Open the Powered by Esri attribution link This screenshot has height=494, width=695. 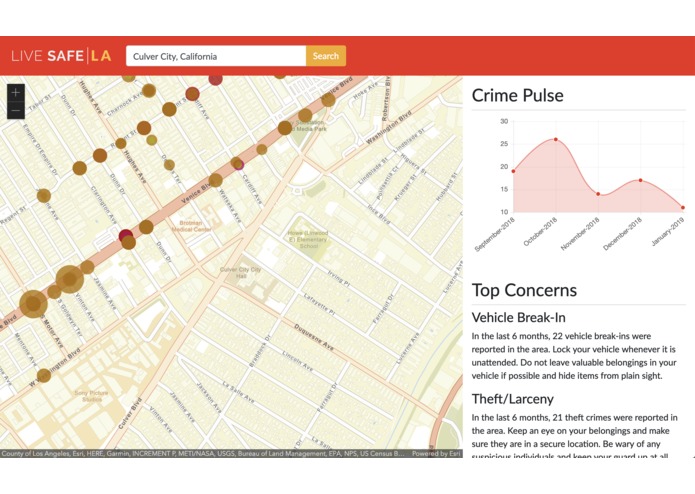pyautogui.click(x=437, y=454)
